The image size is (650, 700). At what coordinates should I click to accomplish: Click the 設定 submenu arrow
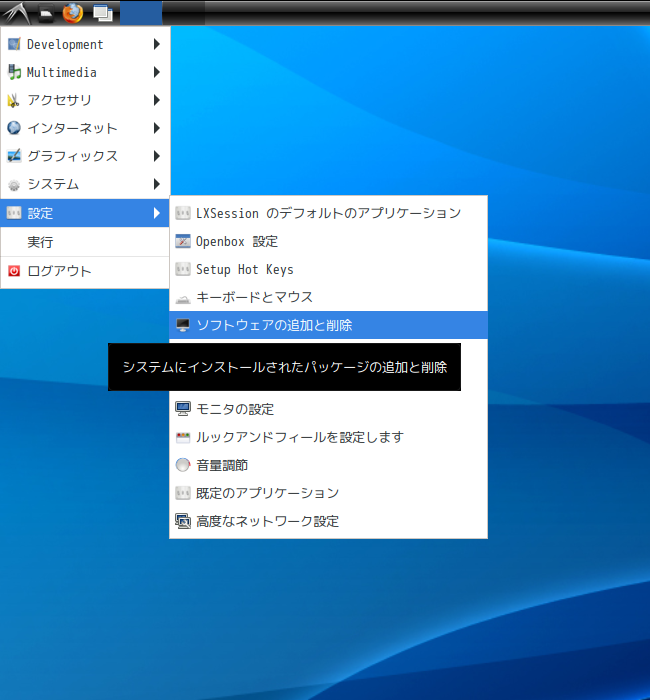click(157, 213)
